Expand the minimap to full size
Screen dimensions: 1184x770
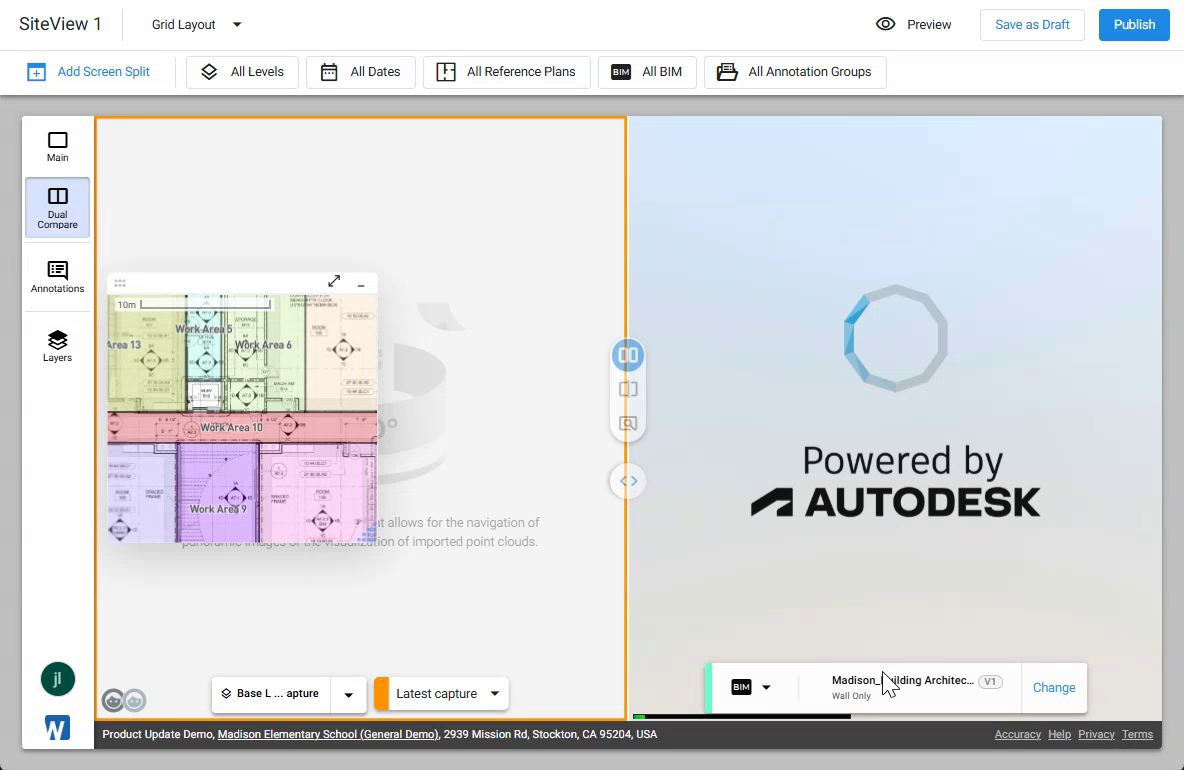click(x=334, y=281)
